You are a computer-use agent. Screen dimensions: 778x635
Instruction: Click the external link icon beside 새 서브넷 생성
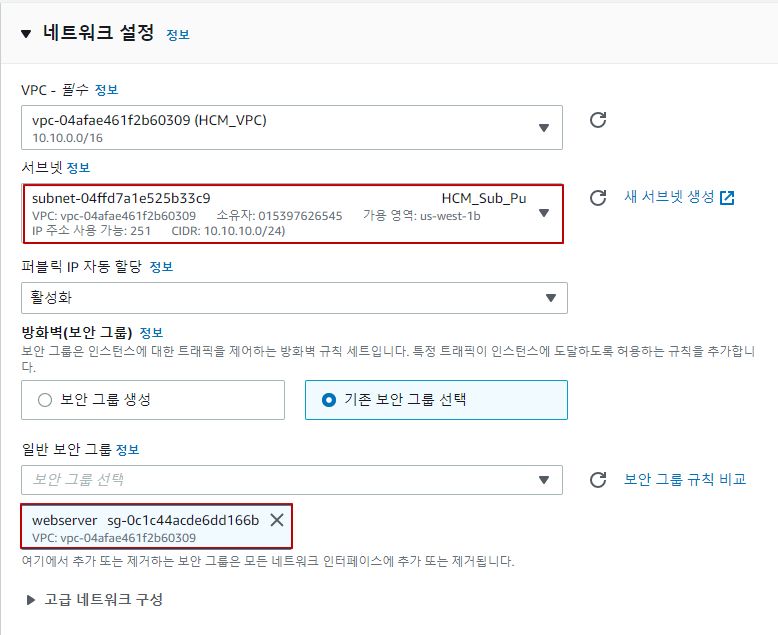coord(727,197)
